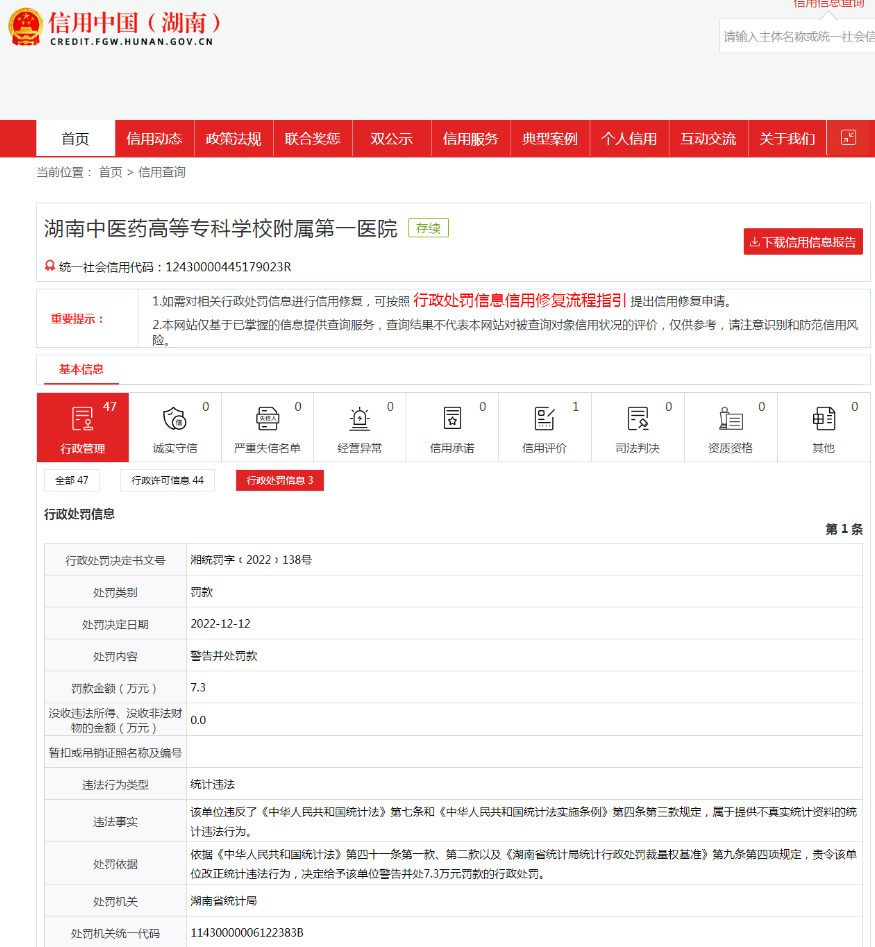
Task: Click the 行政管理 category icon
Action: coord(82,419)
